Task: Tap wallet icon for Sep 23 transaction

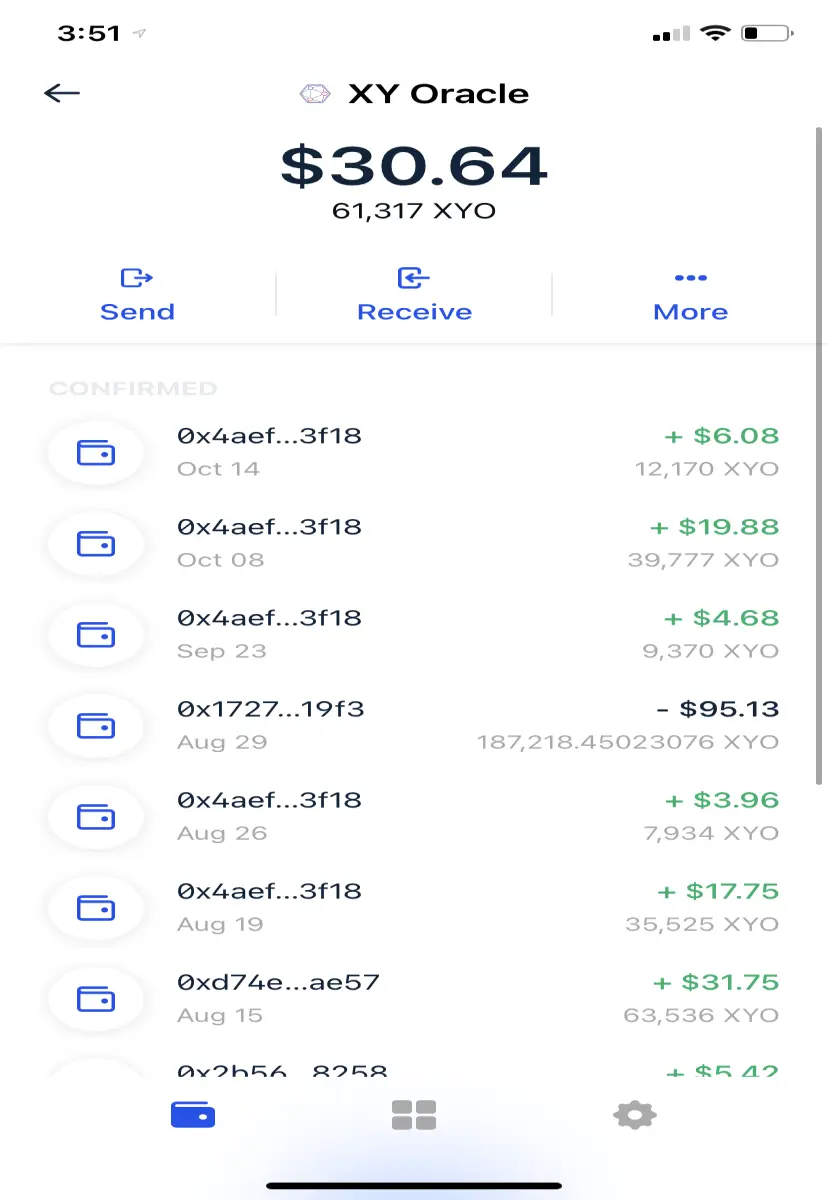Action: pos(96,635)
